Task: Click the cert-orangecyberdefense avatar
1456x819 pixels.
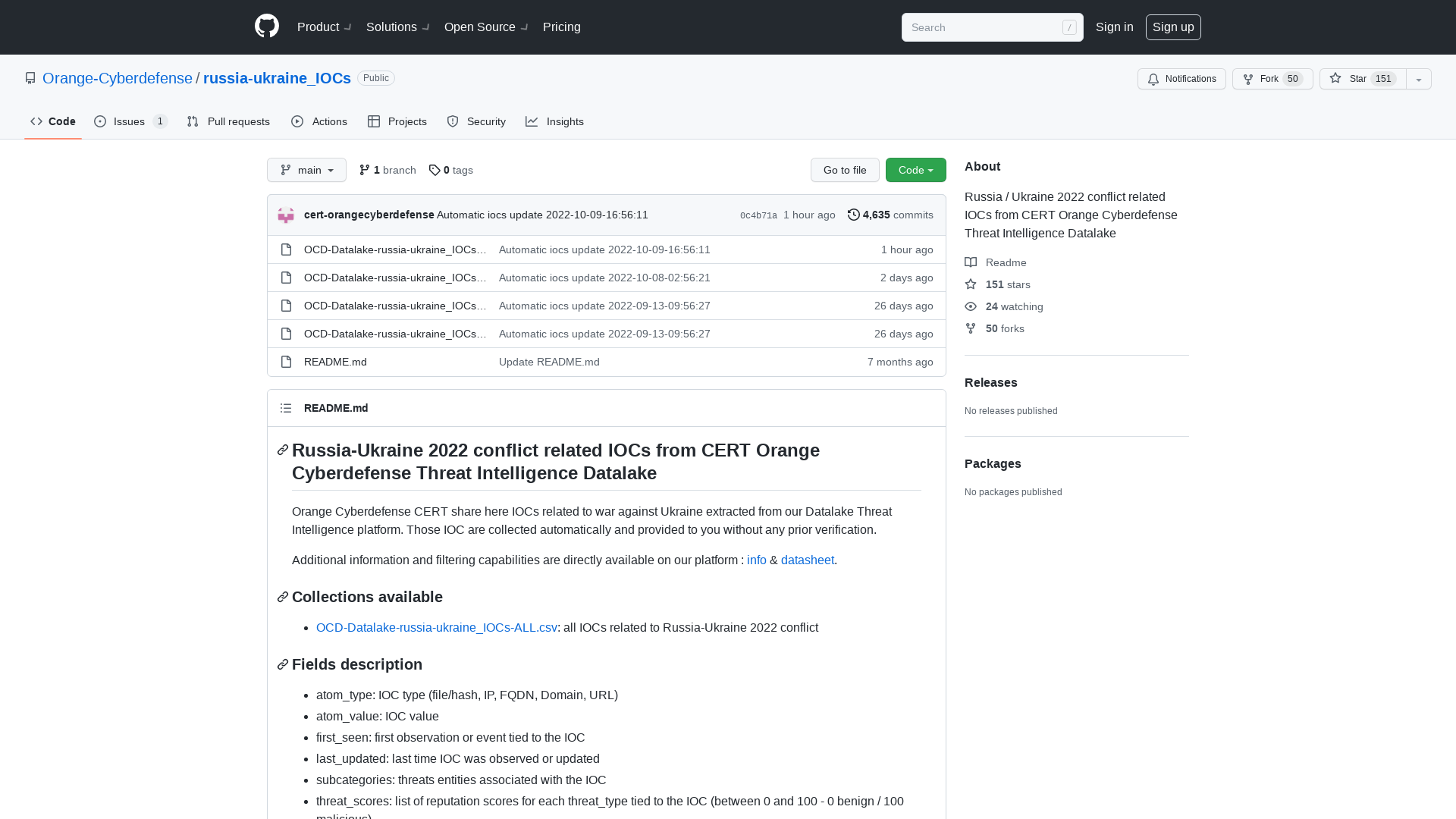Action: pos(286,215)
